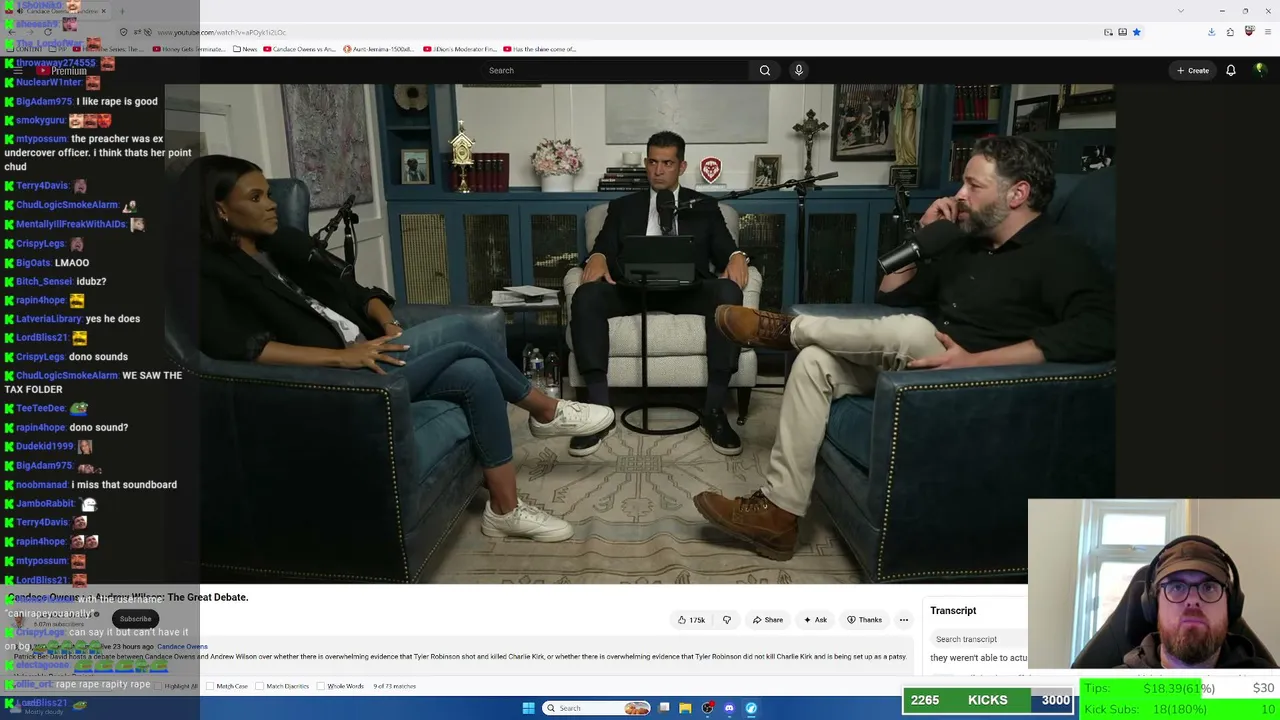
Task: Share the debate video
Action: [x=768, y=620]
